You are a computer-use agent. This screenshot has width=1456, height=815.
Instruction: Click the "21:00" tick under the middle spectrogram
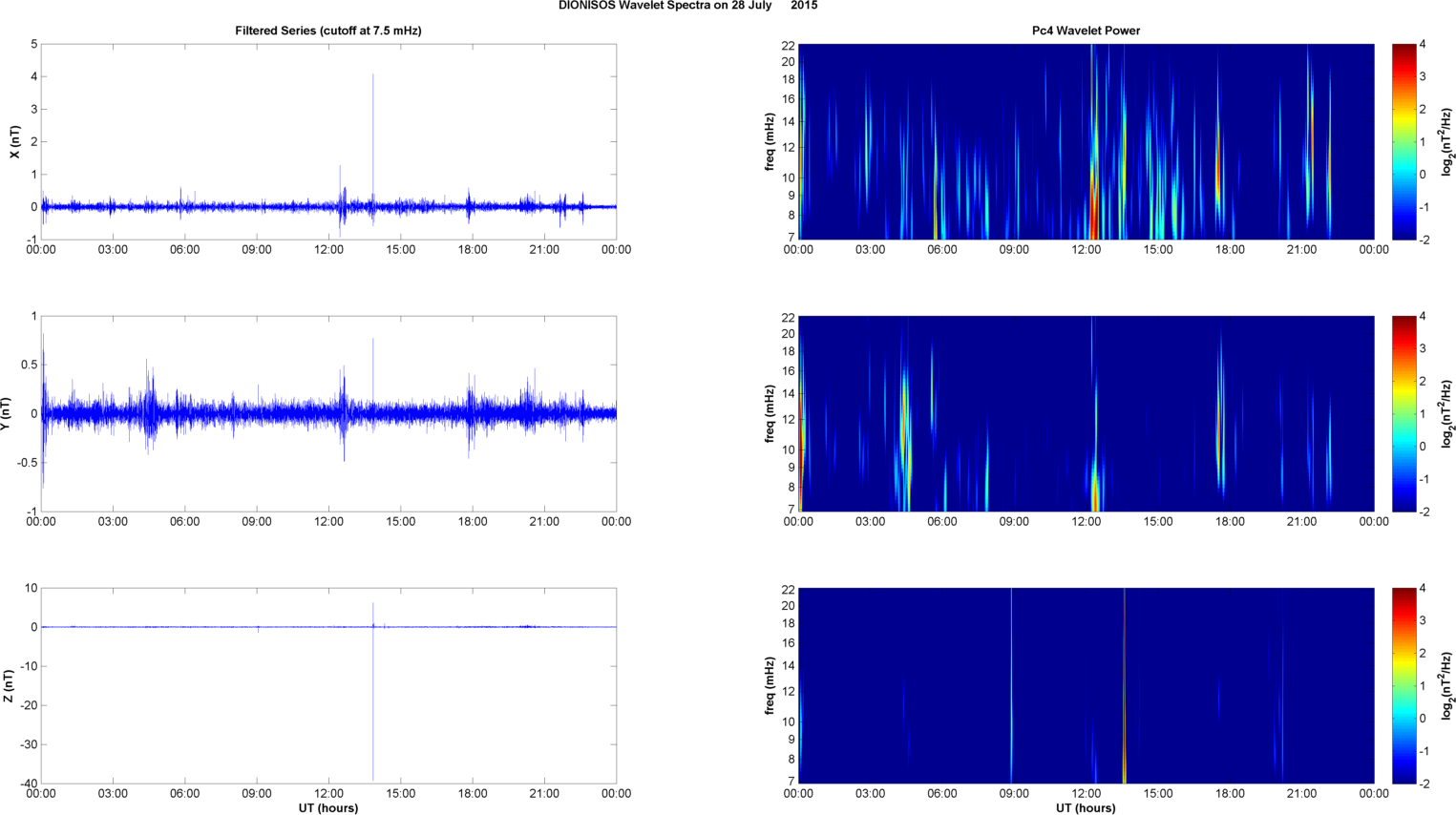coord(1302,522)
